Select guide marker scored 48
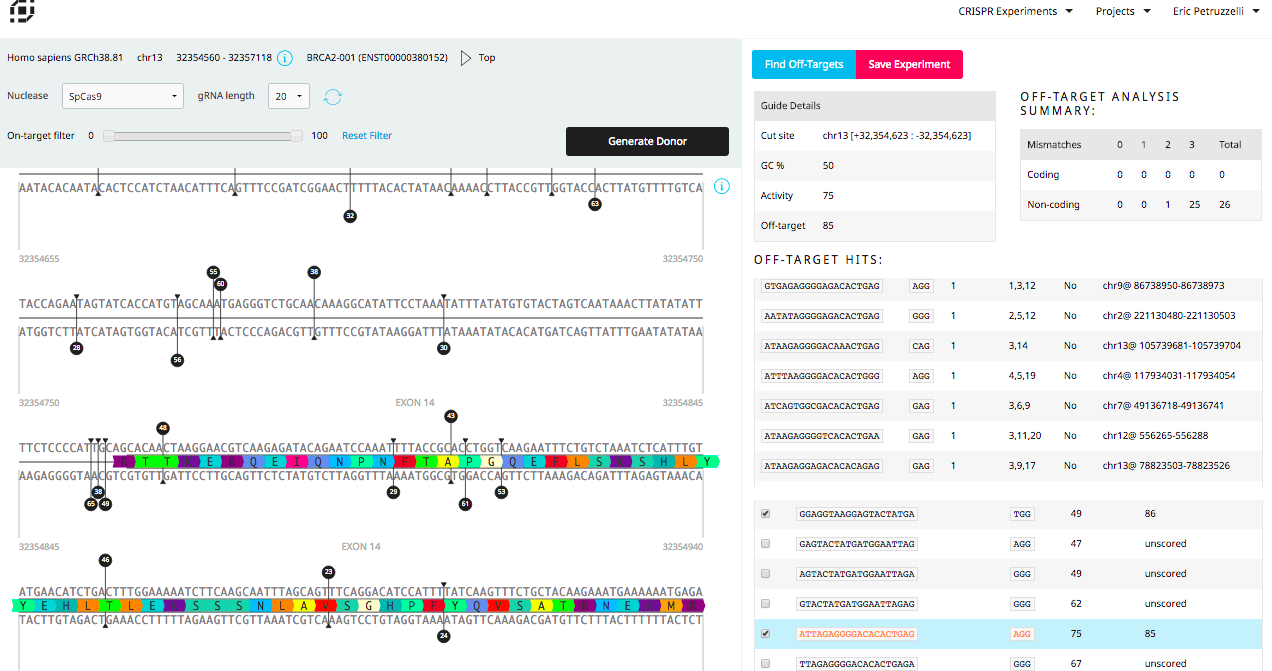 point(163,428)
